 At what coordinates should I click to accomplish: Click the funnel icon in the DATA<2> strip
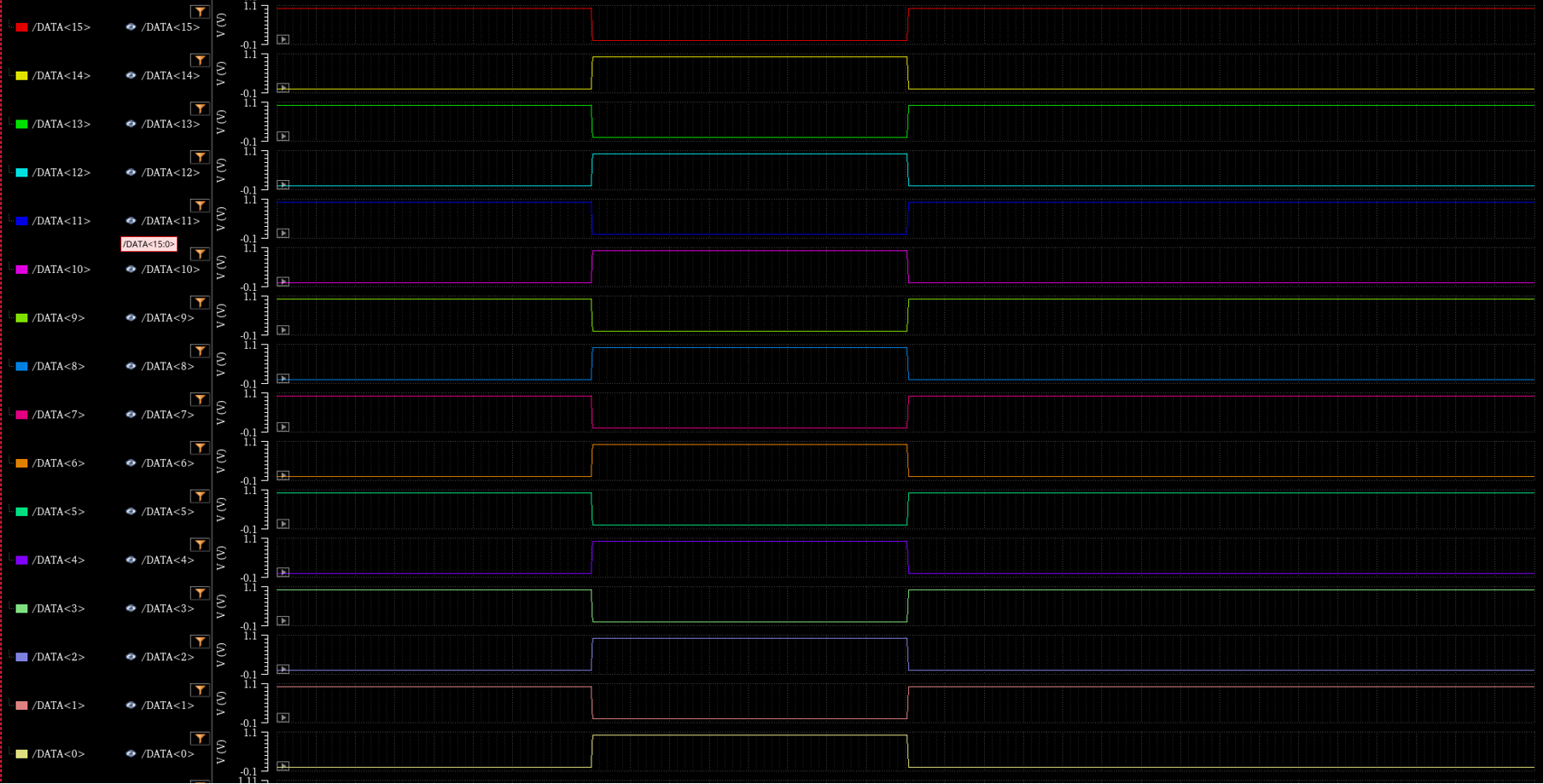click(x=200, y=642)
